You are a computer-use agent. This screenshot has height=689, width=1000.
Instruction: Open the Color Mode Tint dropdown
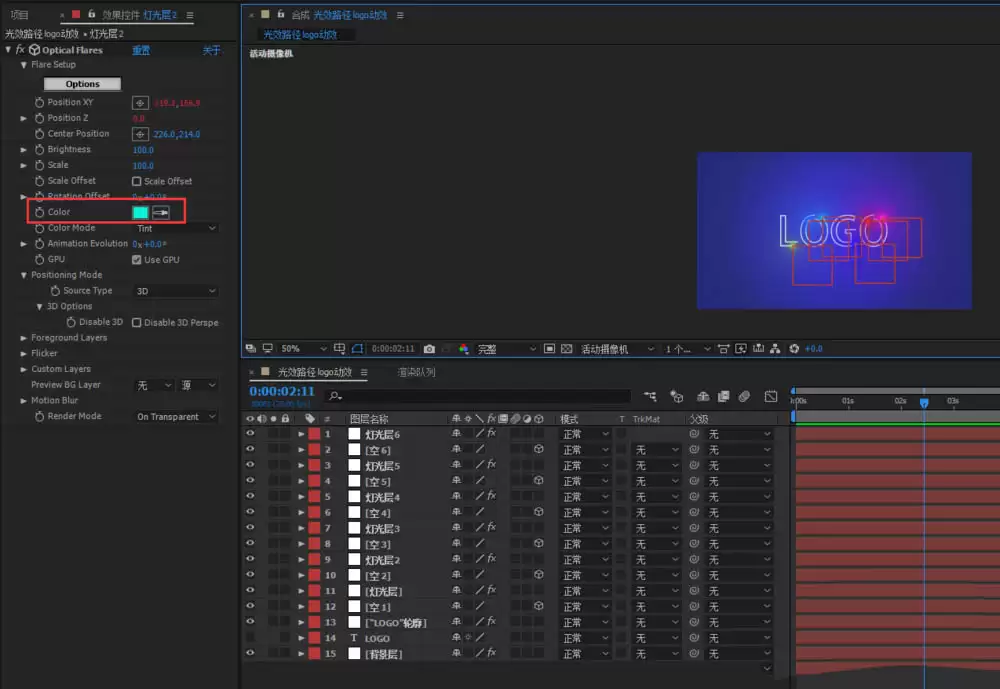(x=176, y=228)
